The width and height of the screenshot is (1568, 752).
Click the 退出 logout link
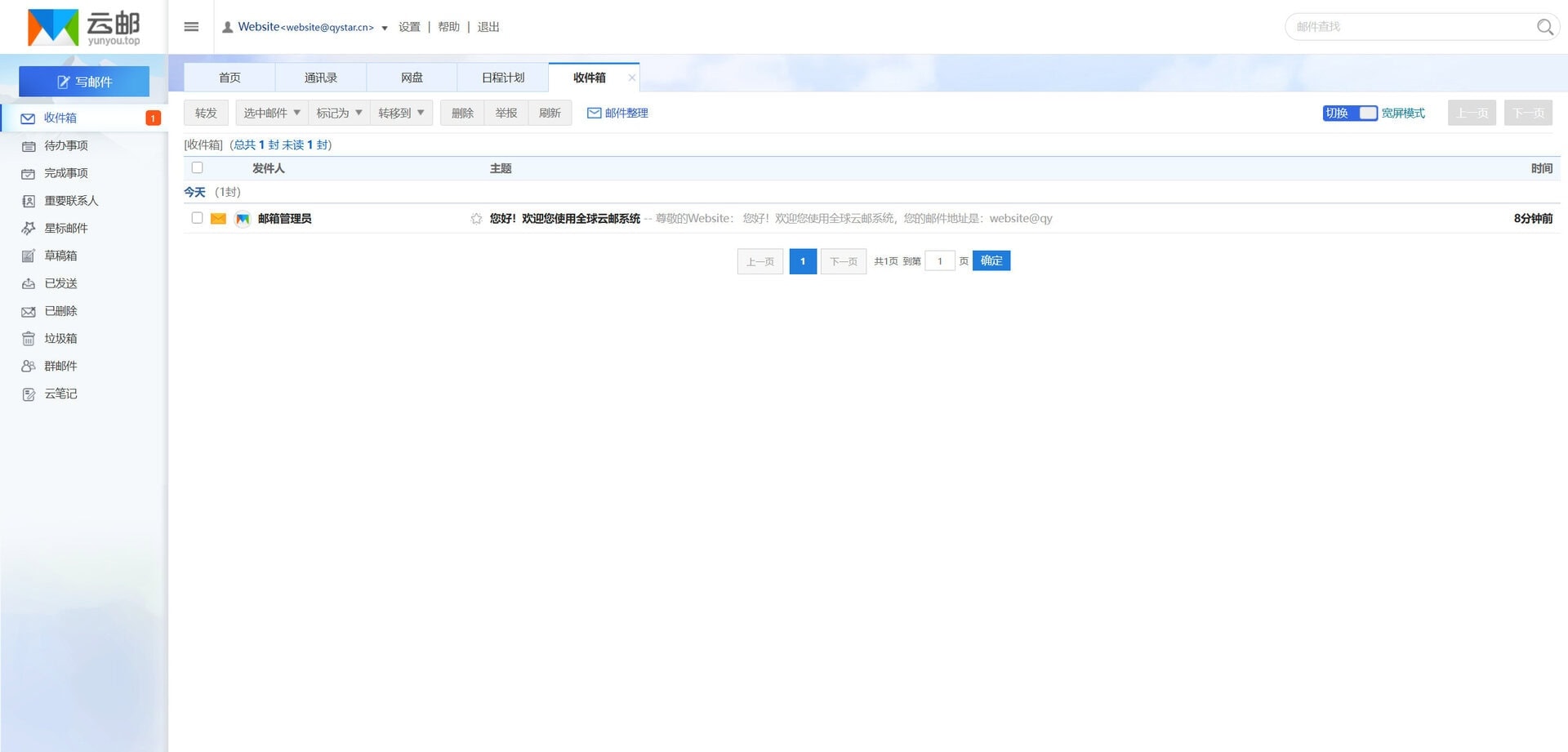coord(488,26)
